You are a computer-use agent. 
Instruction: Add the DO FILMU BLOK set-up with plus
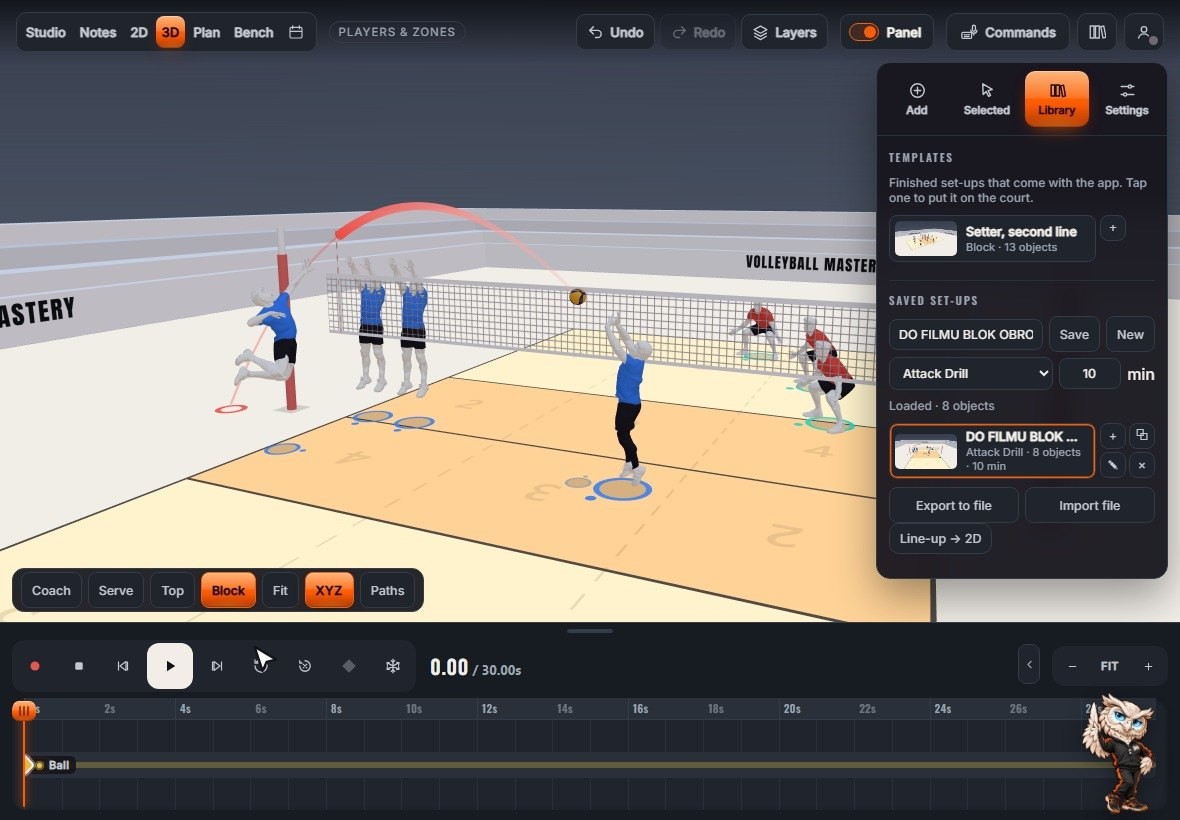point(1113,436)
